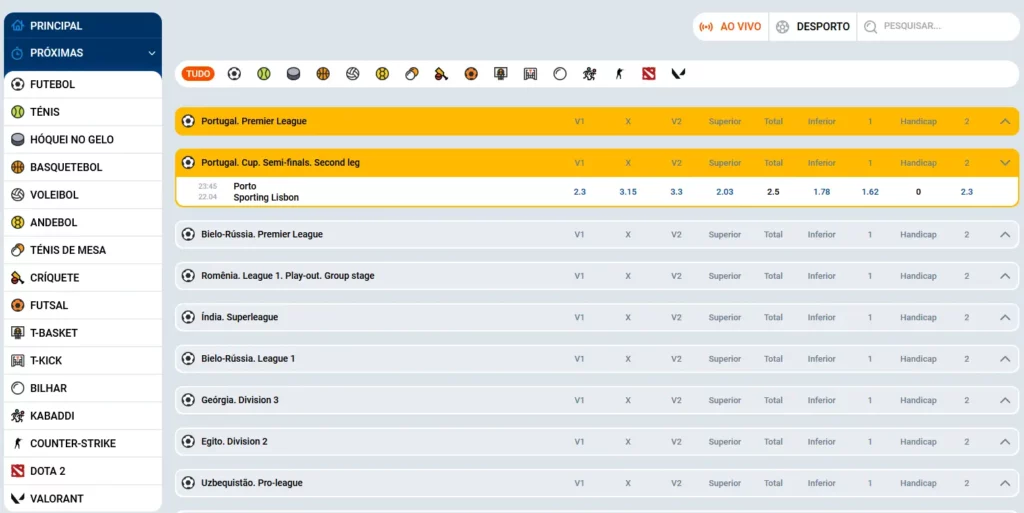Switch to the DESPORTO tab
Screen dimensions: 1024x513
pos(813,27)
